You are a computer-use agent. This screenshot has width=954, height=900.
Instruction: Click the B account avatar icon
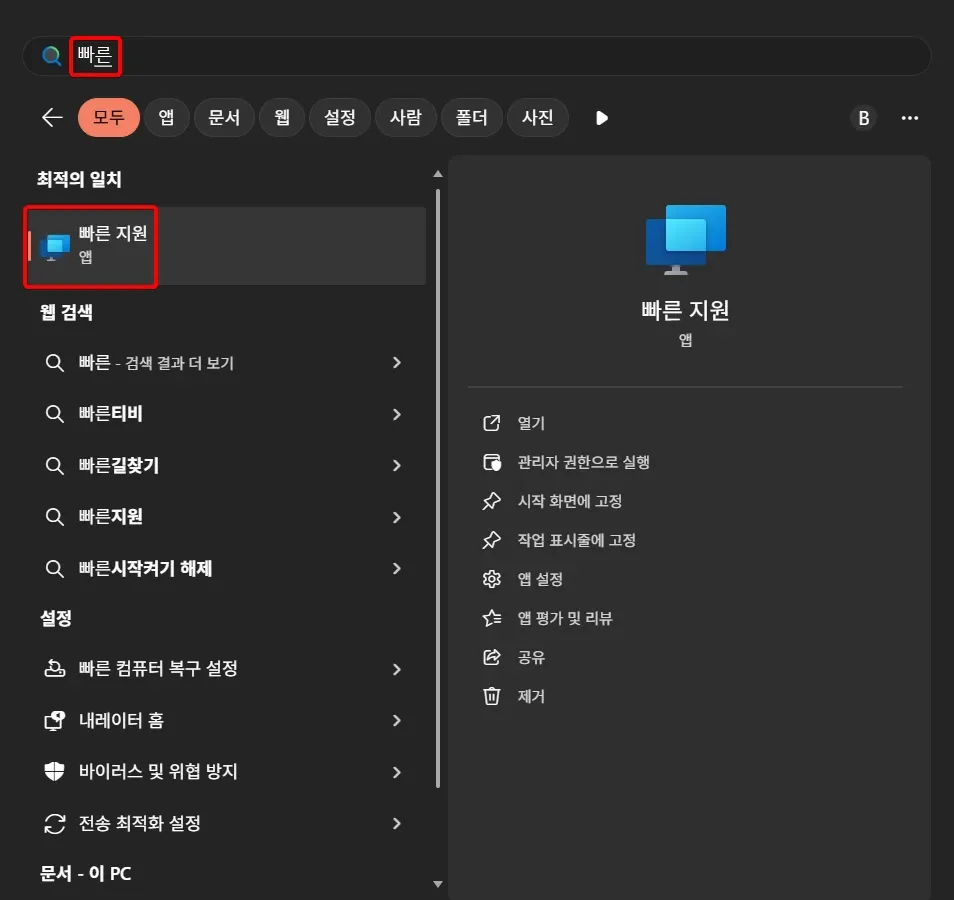[863, 118]
